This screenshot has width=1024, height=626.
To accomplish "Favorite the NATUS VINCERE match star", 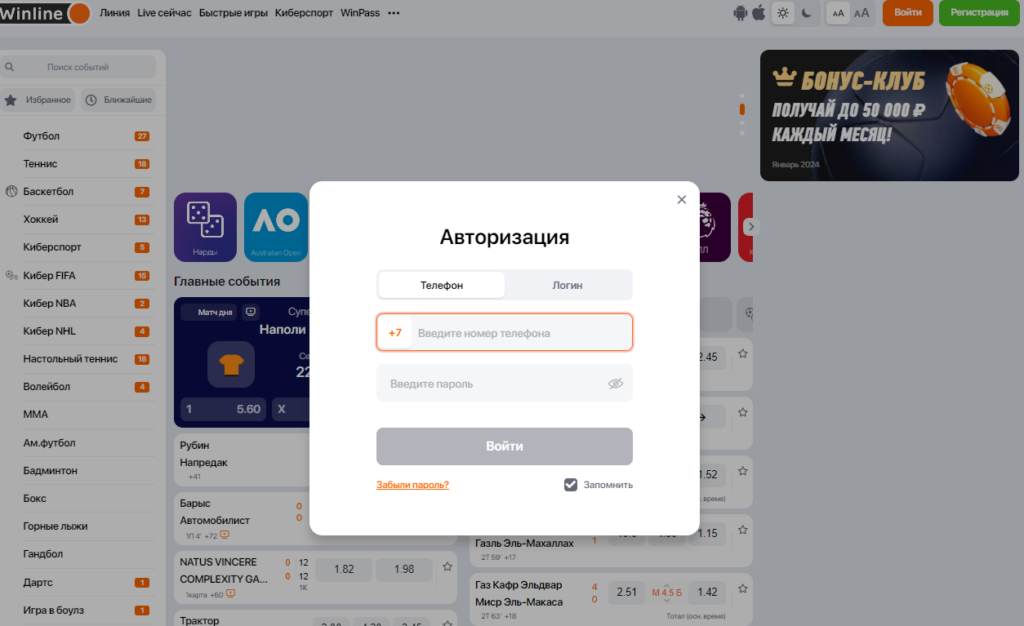I will 447,567.
